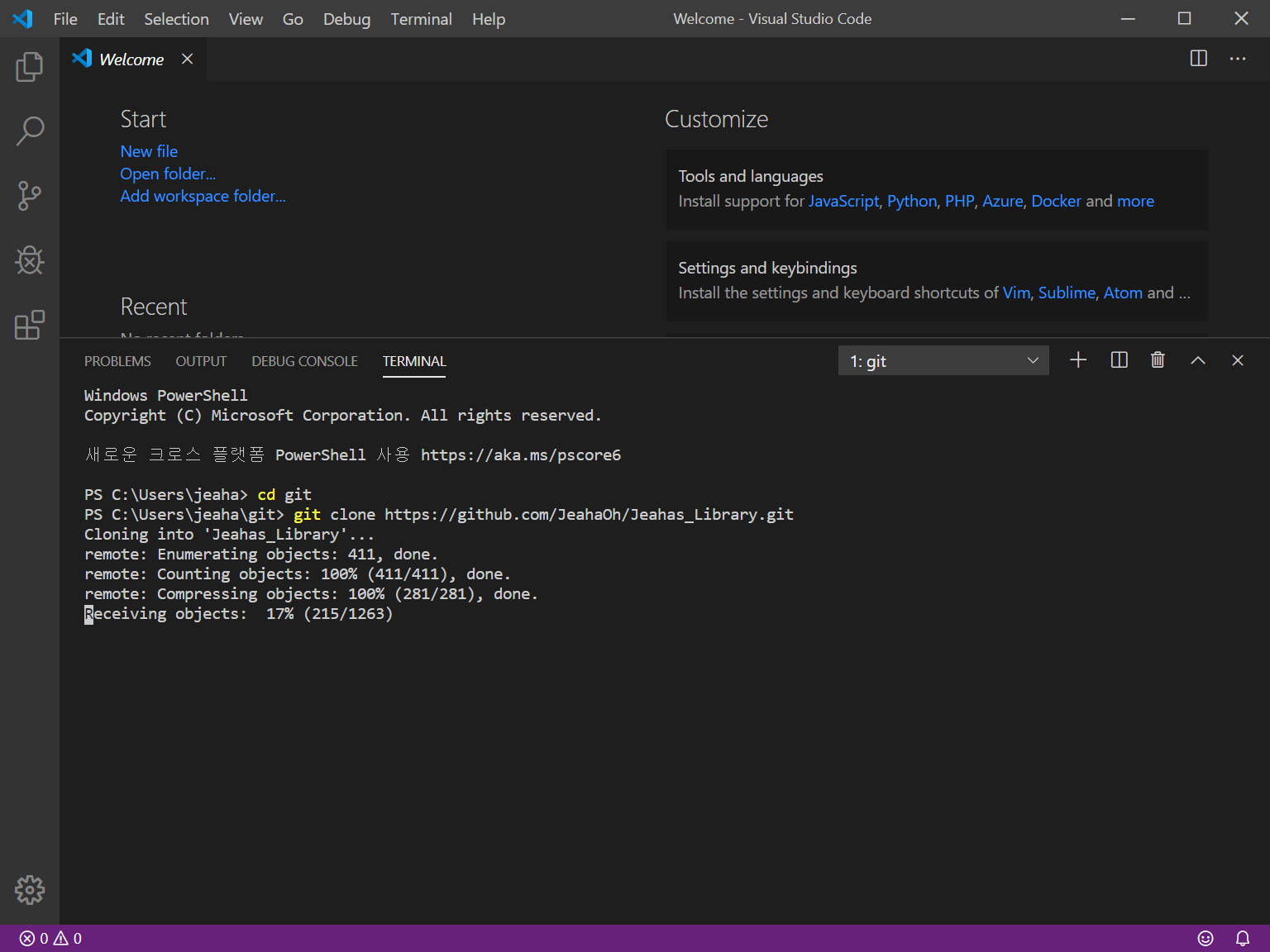Open the editor More Actions menu
Screen dimensions: 1270x952
tap(1238, 59)
